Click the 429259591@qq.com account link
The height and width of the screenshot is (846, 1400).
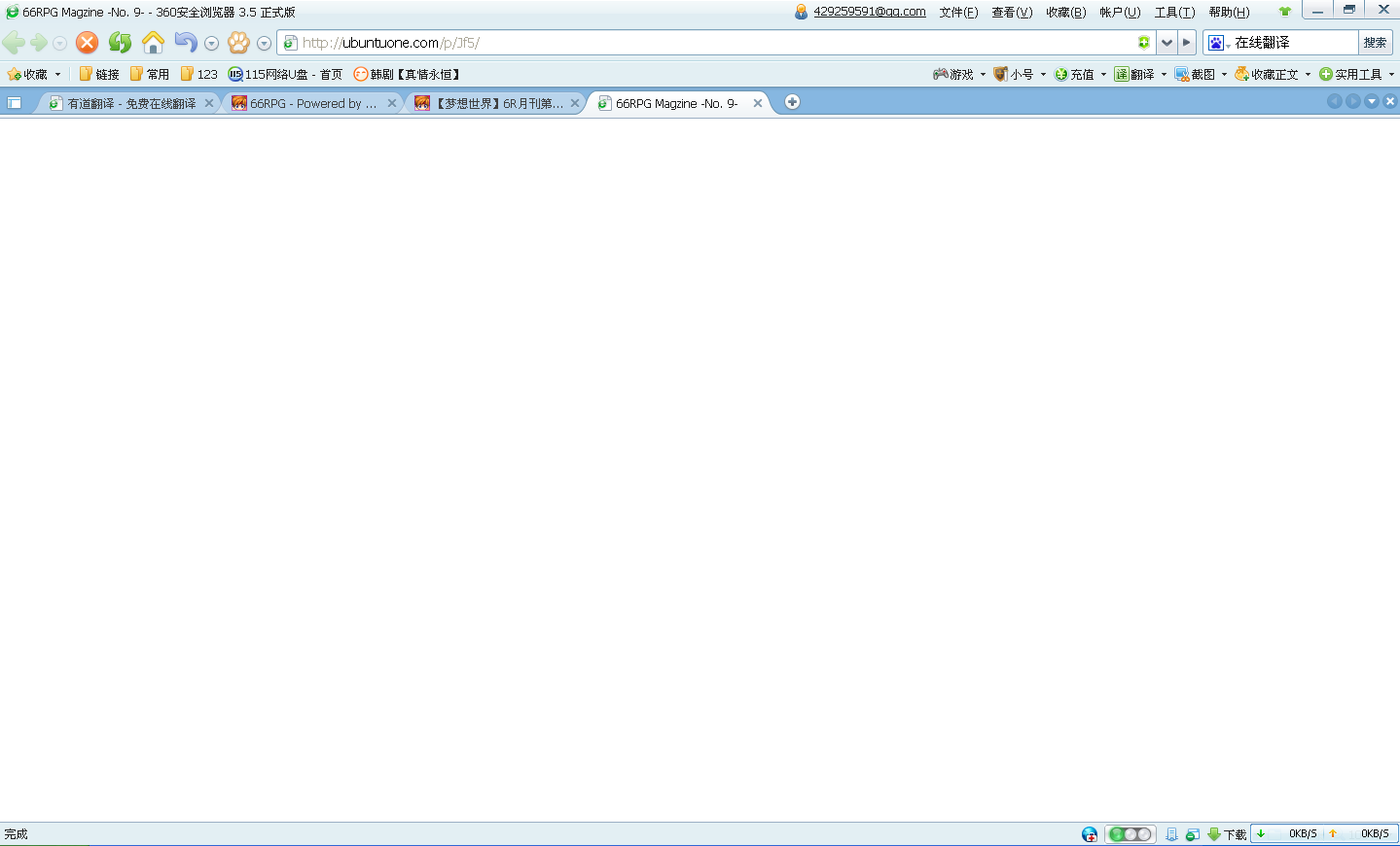tap(870, 12)
